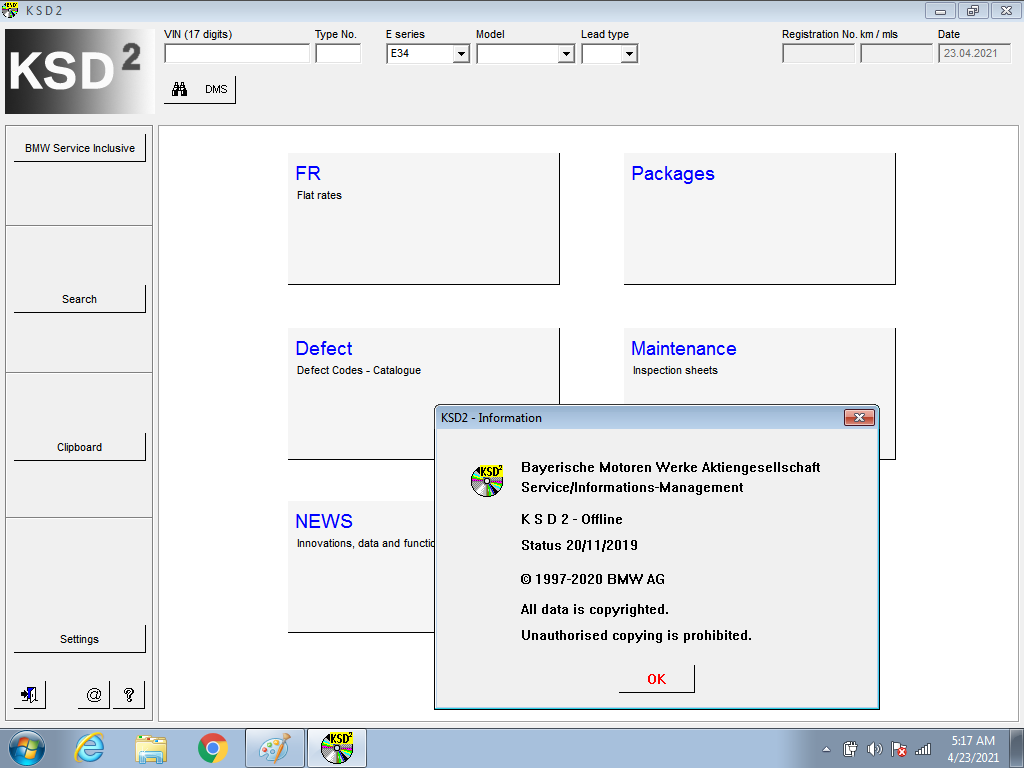Open the Settings panel
The image size is (1024, 768).
point(80,639)
